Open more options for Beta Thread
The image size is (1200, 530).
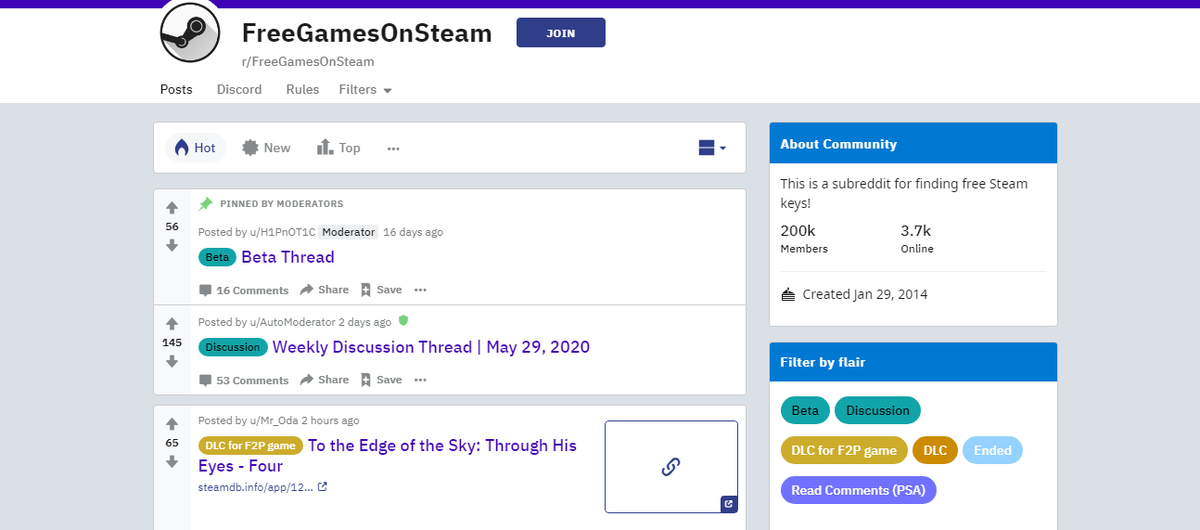click(420, 290)
